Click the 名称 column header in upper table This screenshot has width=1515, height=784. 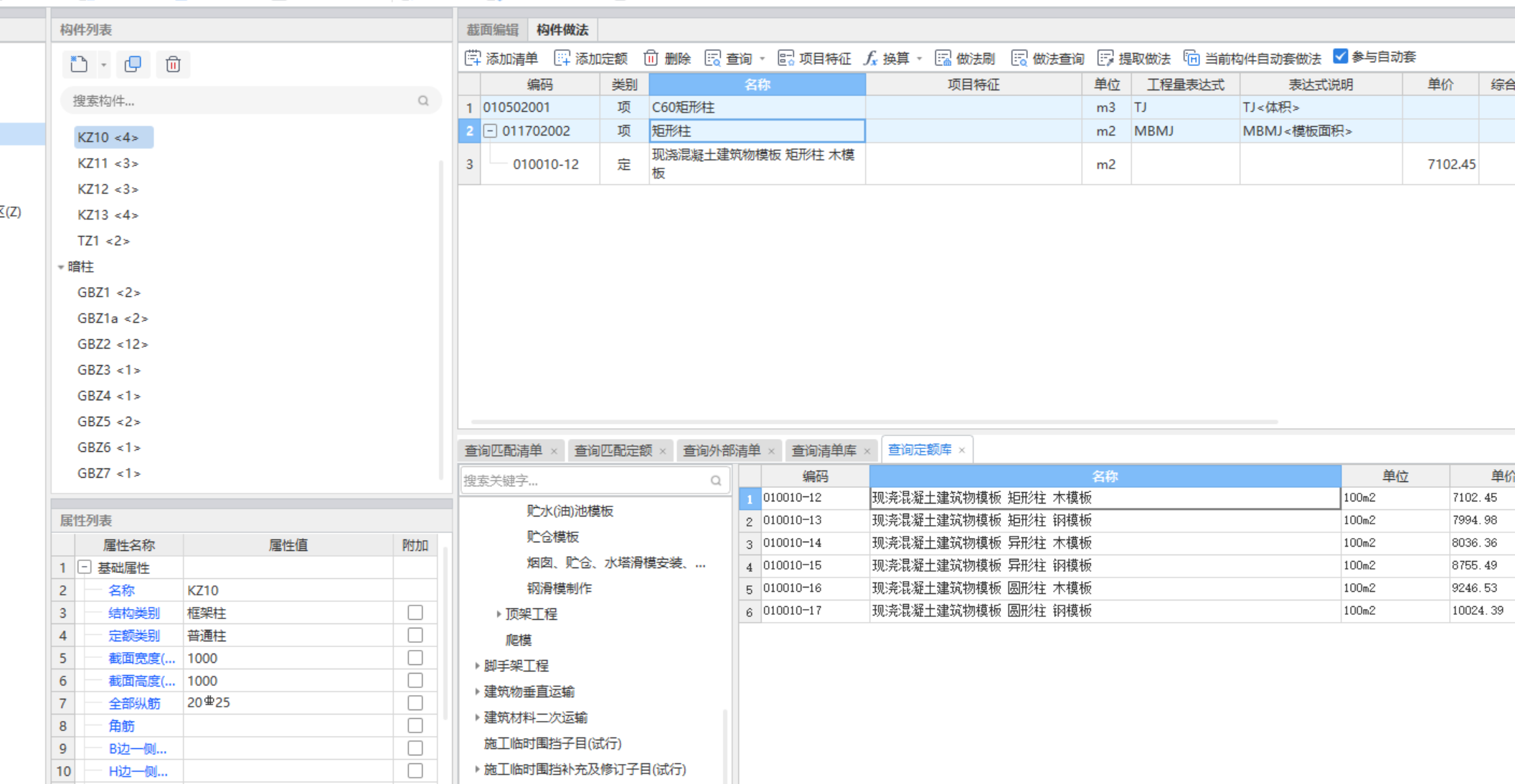point(757,85)
